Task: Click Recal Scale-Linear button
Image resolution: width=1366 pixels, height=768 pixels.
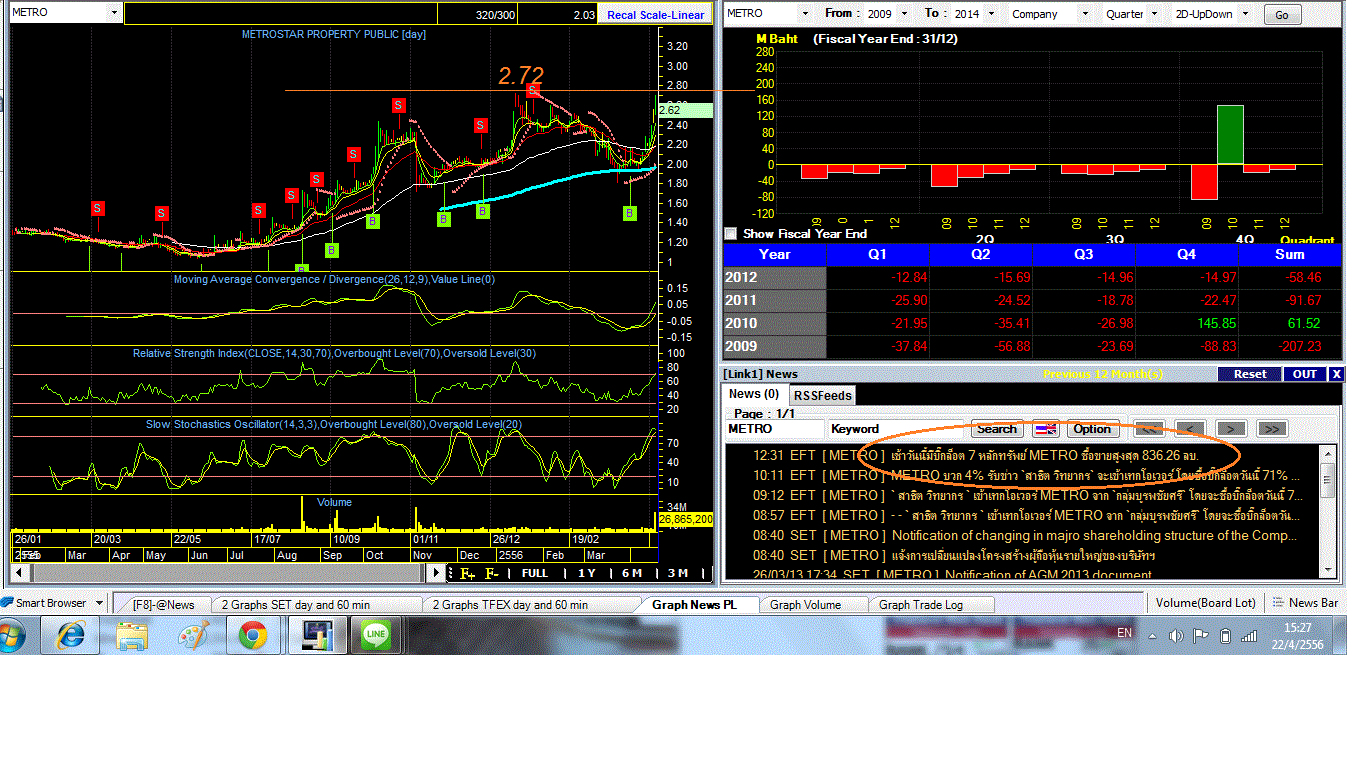Action: (655, 14)
